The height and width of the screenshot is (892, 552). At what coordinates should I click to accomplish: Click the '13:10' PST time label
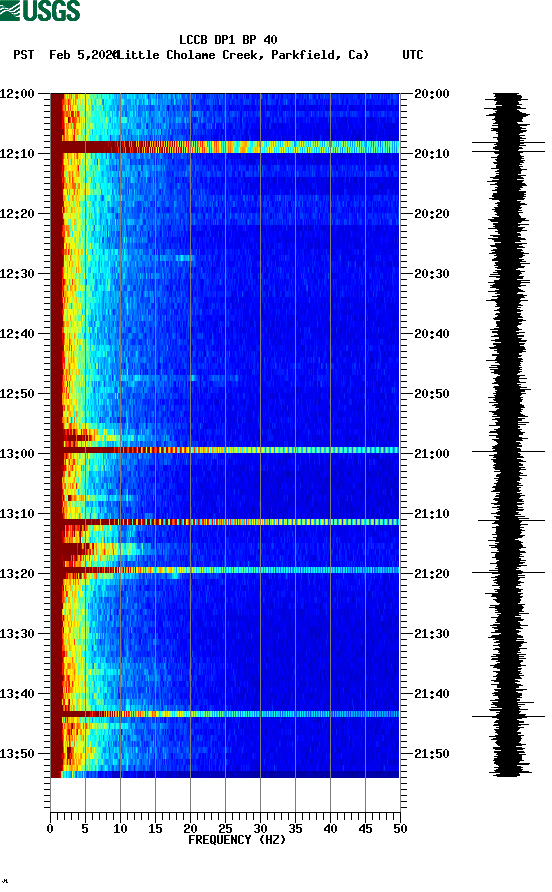pyautogui.click(x=17, y=514)
